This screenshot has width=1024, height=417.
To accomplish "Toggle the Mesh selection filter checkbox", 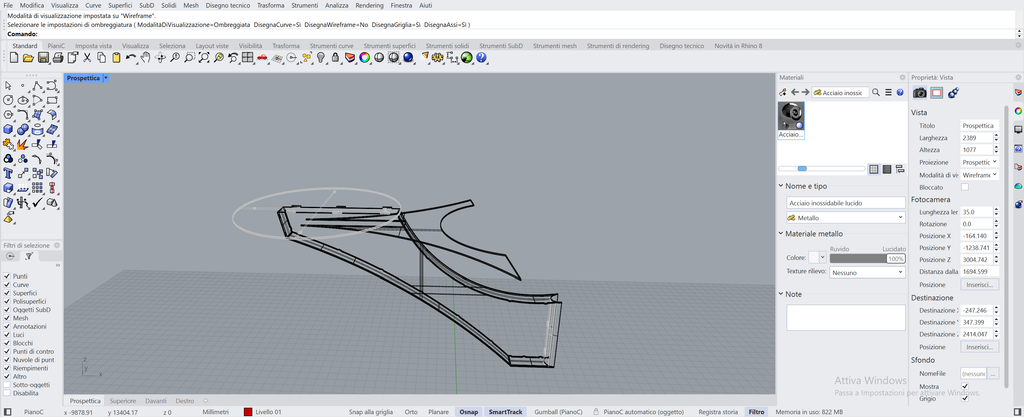I will 7,318.
